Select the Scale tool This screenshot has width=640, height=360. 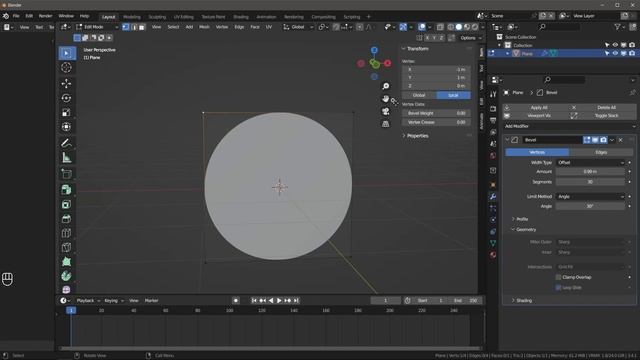click(x=66, y=112)
